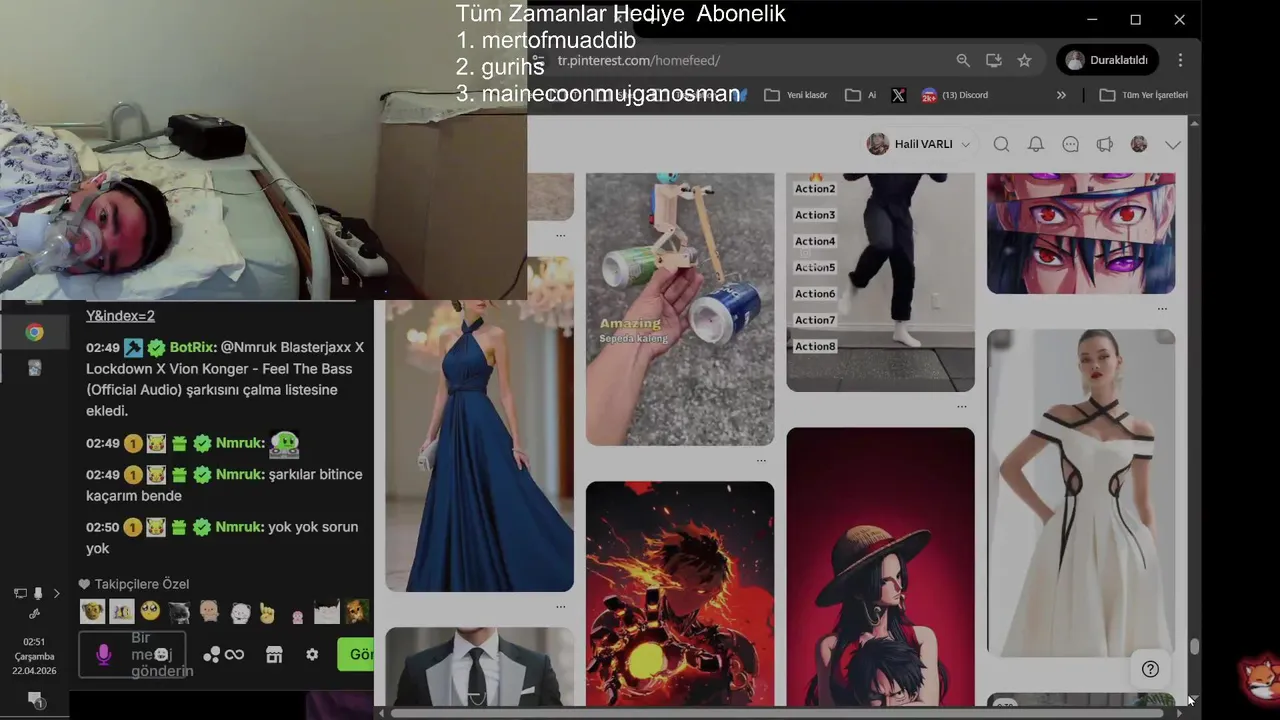
Task: Open the emoji picker in message box
Action: (161, 655)
